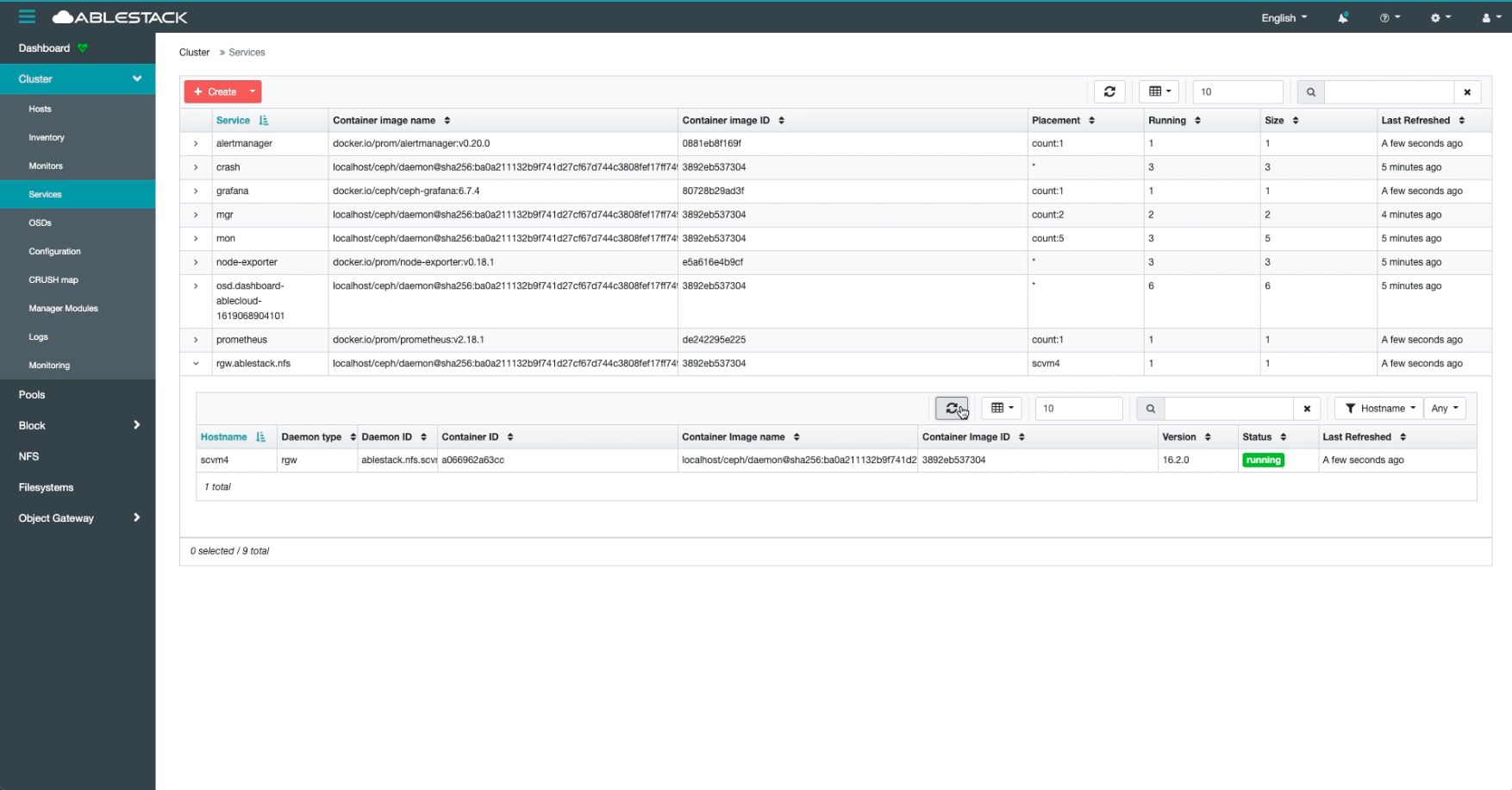1512x790 pixels.
Task: Sort services by Container image ID
Action: coord(781,121)
